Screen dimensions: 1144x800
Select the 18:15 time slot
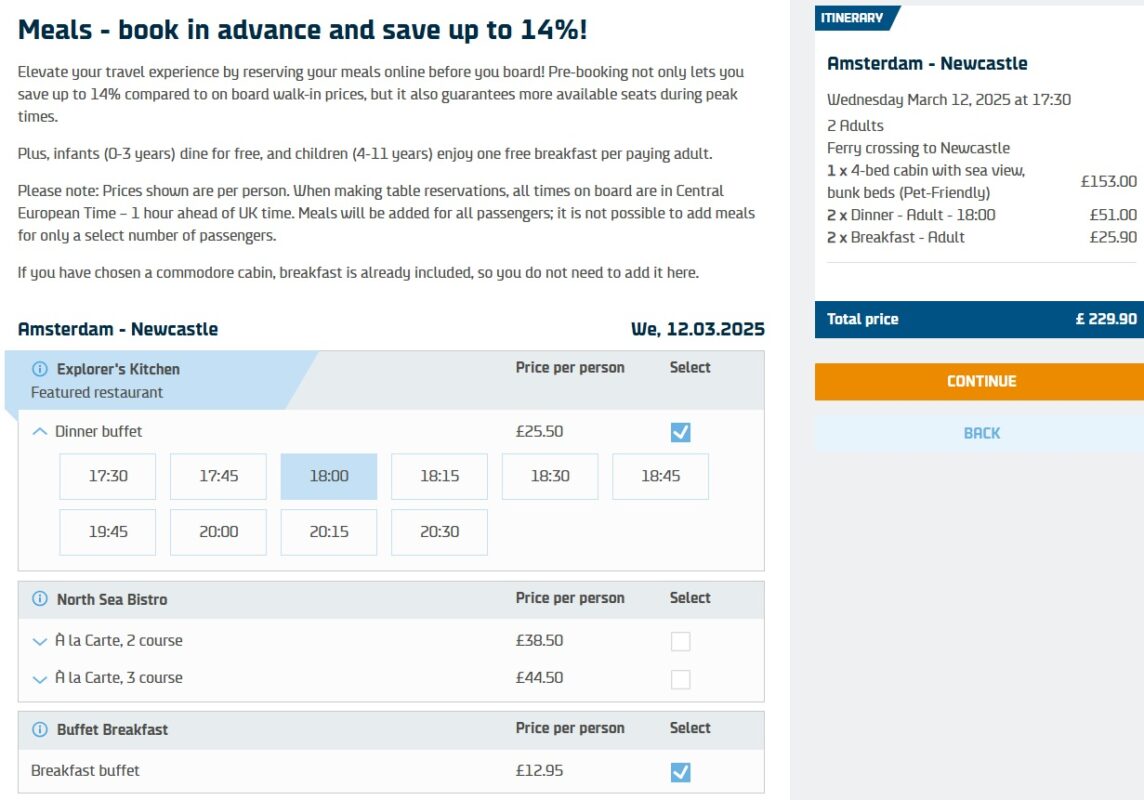point(439,476)
